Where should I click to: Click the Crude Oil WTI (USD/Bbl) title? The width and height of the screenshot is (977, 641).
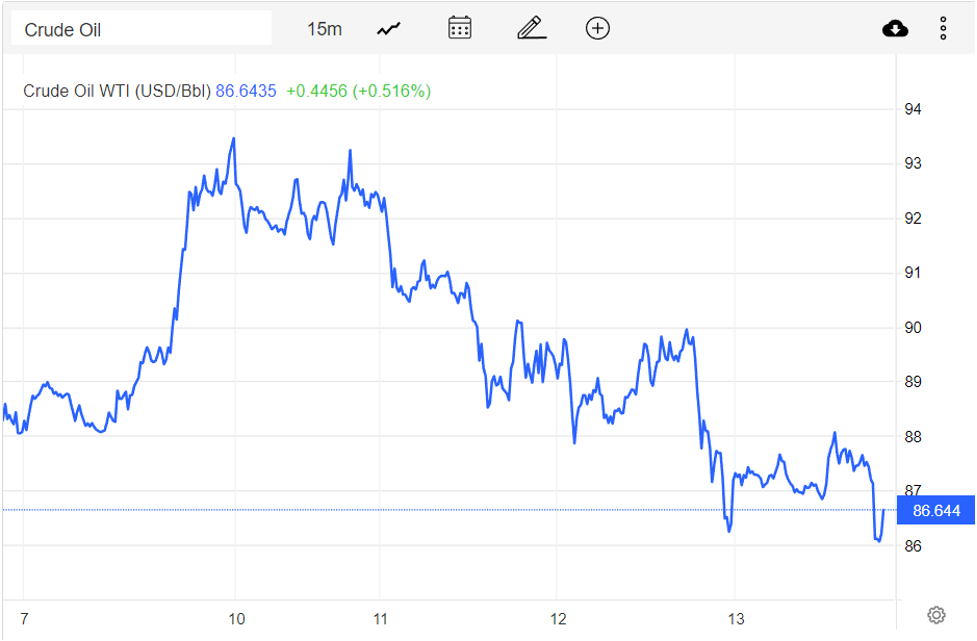[117, 91]
